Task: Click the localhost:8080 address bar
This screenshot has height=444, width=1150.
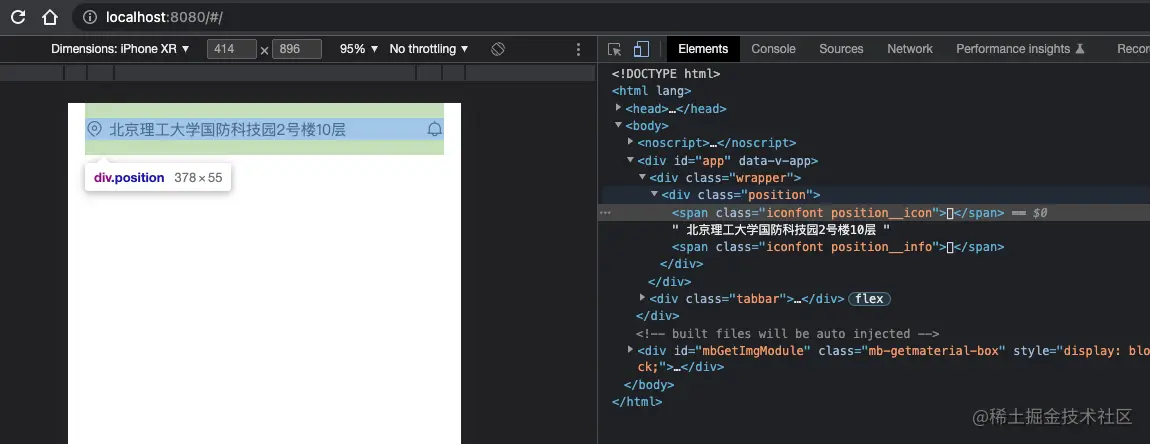Action: pos(609,16)
